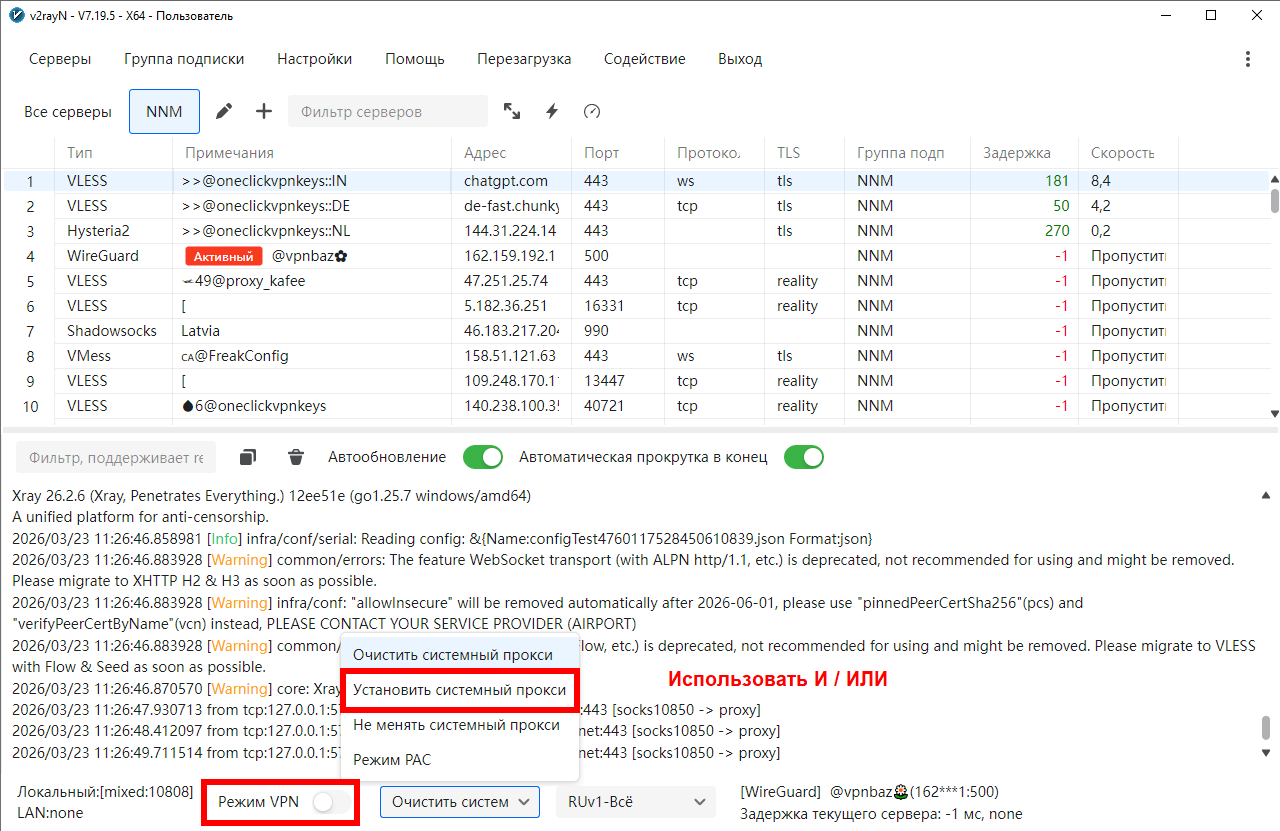The height and width of the screenshot is (831, 1280).
Task: Click the expand arrows icon beside server filter
Action: click(512, 111)
